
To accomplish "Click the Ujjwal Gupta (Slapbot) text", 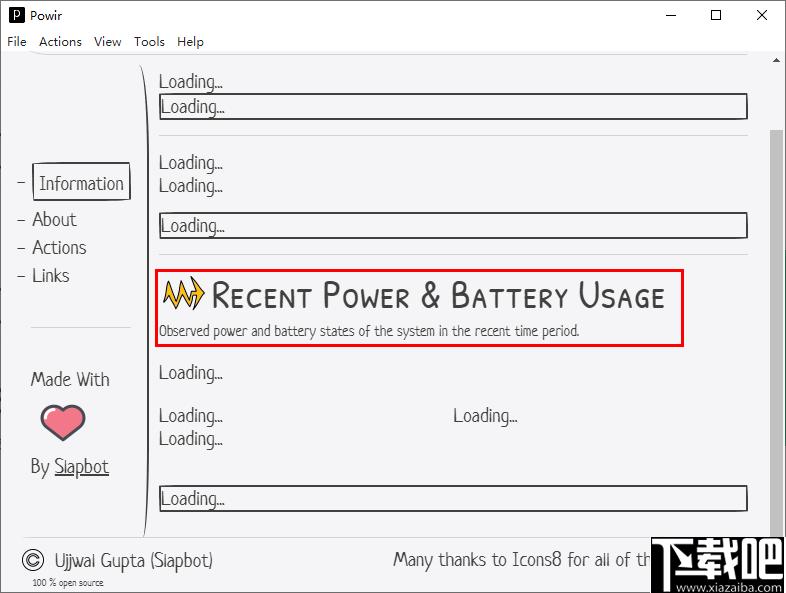I will click(133, 560).
